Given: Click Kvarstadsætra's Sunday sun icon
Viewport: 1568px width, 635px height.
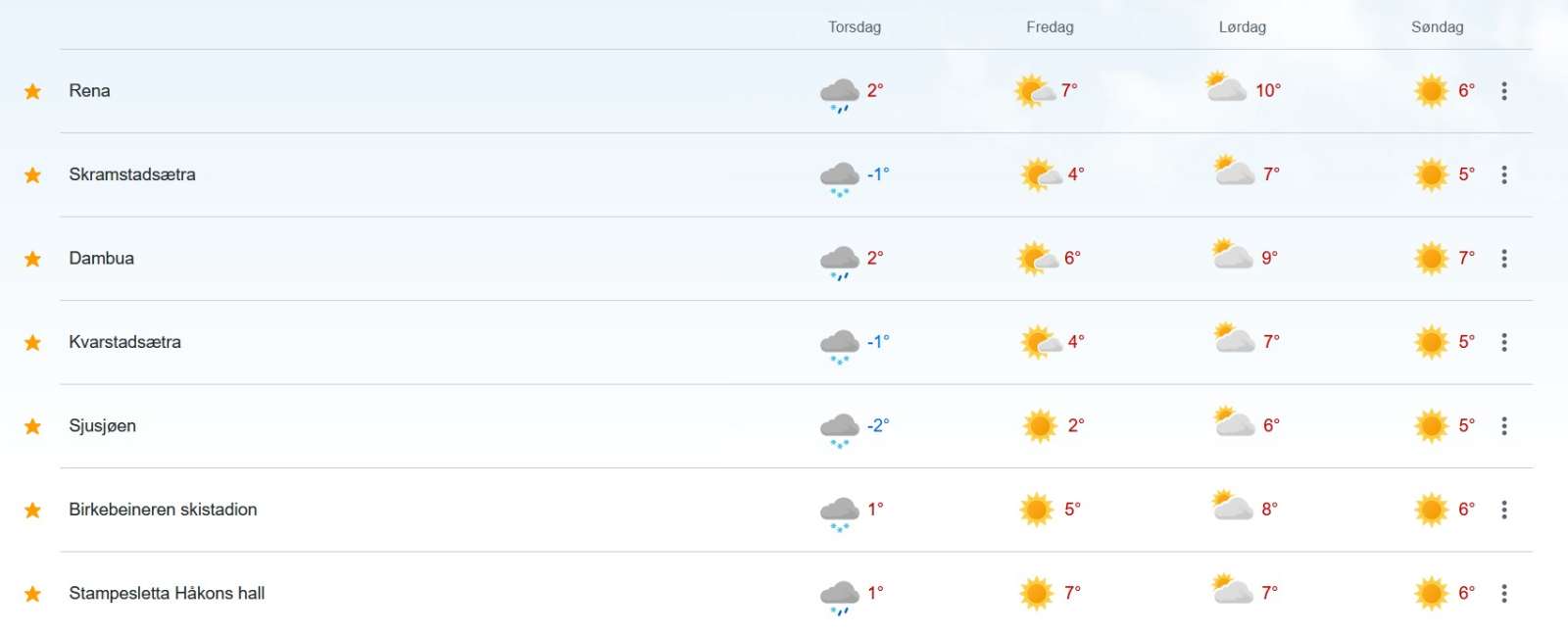Looking at the screenshot, I should 1432,342.
